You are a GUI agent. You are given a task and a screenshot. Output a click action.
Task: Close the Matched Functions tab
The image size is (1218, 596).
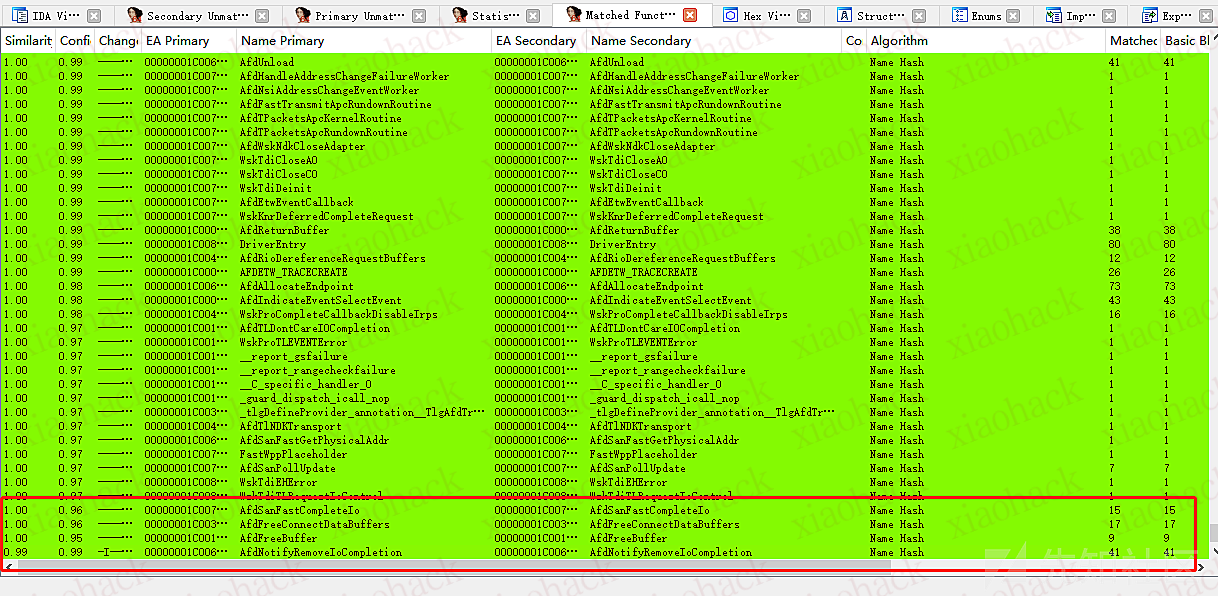pyautogui.click(x=690, y=16)
